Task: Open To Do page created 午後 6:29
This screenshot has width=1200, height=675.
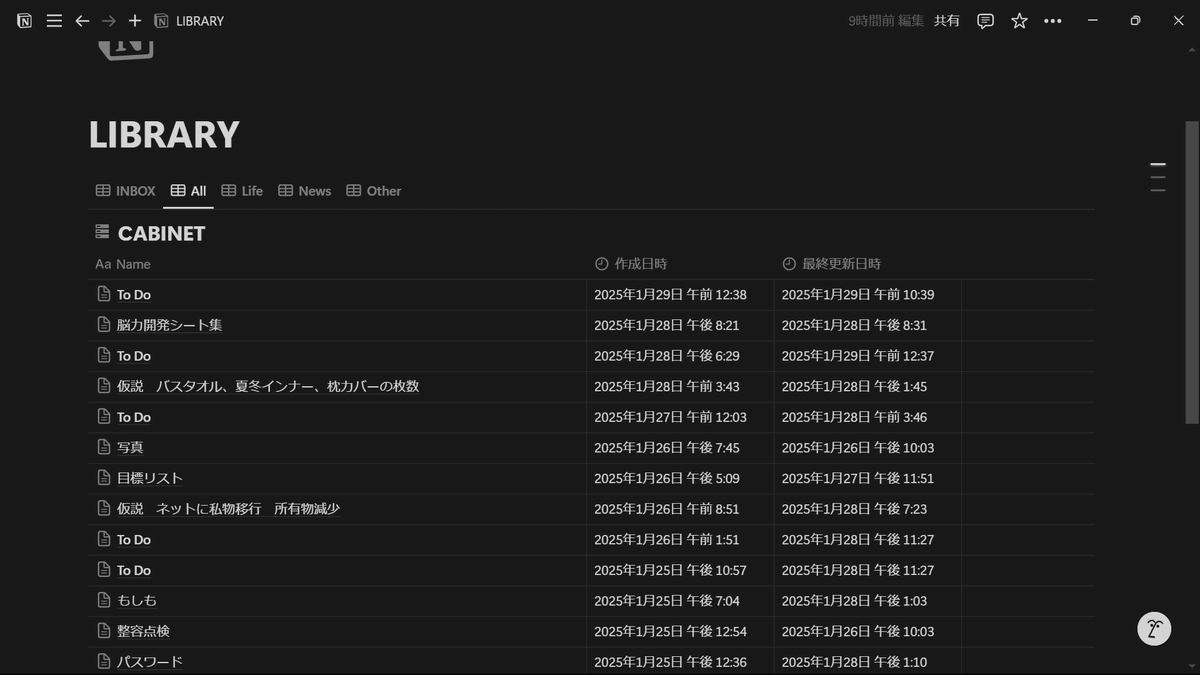Action: tap(134, 356)
